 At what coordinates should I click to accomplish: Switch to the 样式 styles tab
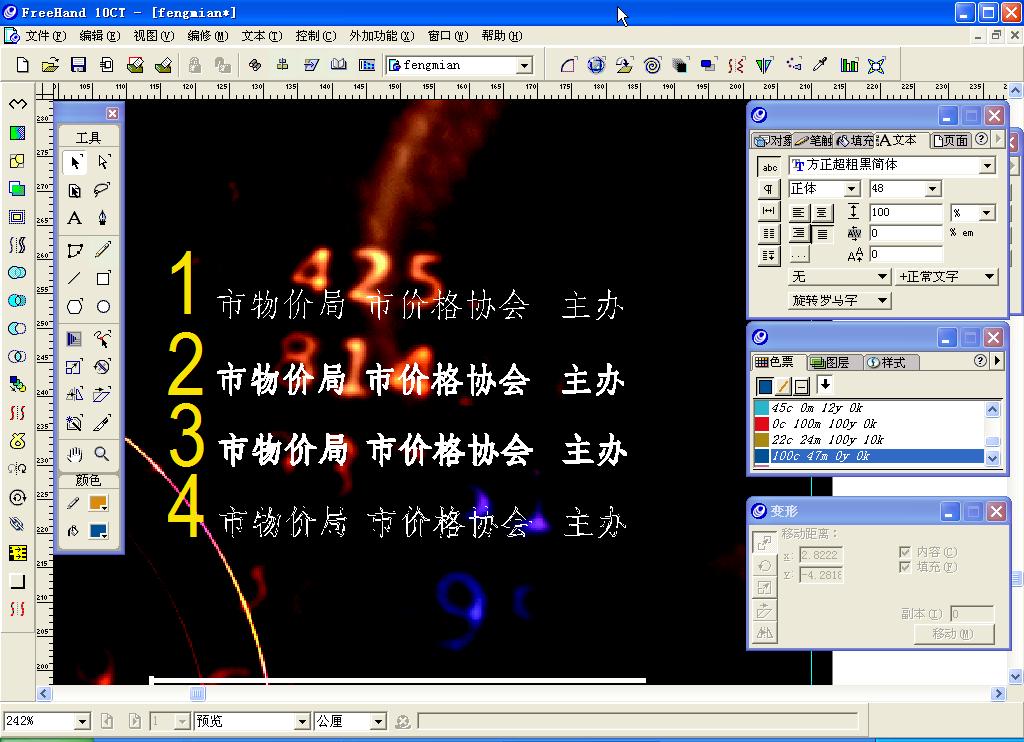(x=891, y=362)
